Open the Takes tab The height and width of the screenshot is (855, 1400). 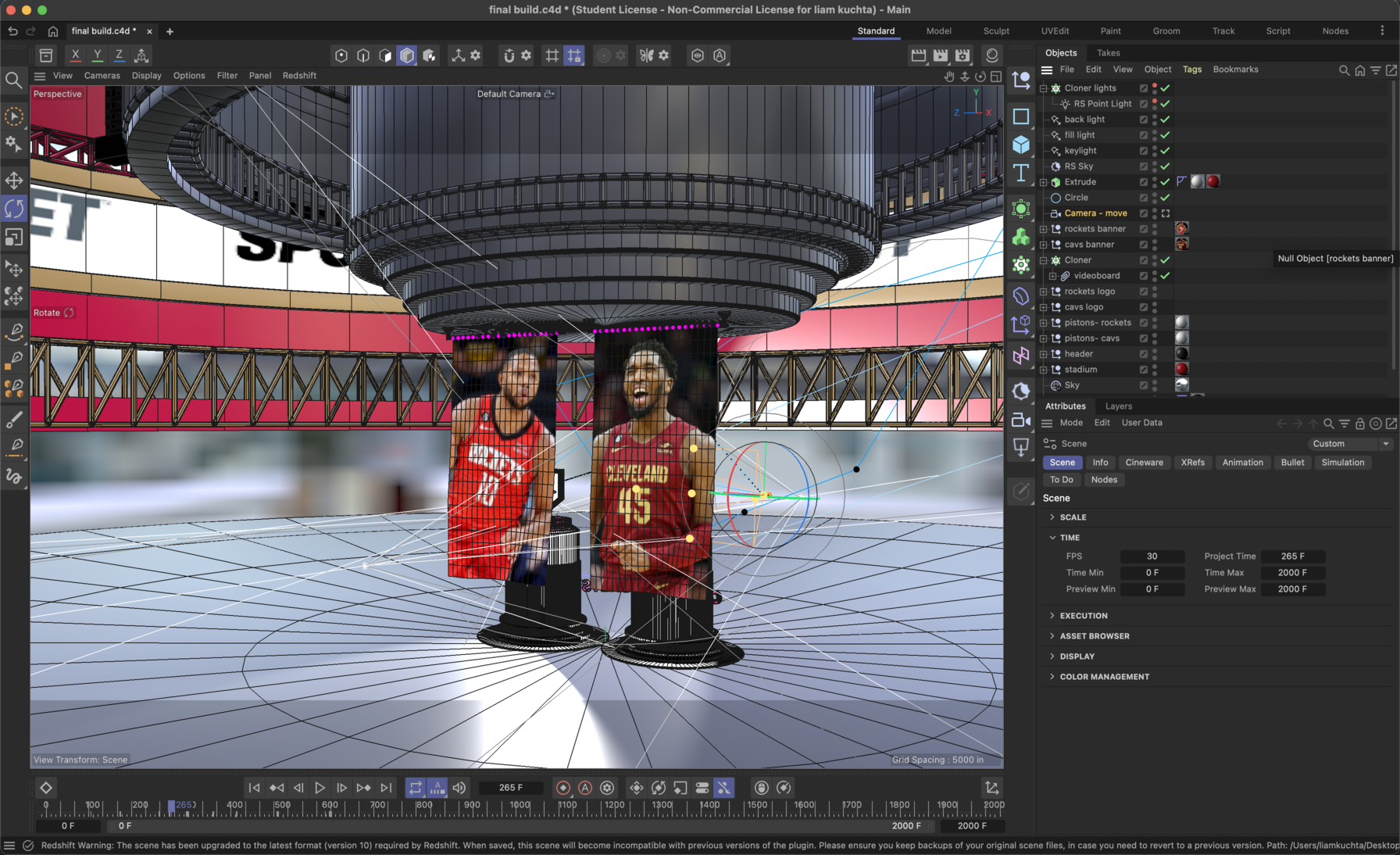[x=1108, y=53]
